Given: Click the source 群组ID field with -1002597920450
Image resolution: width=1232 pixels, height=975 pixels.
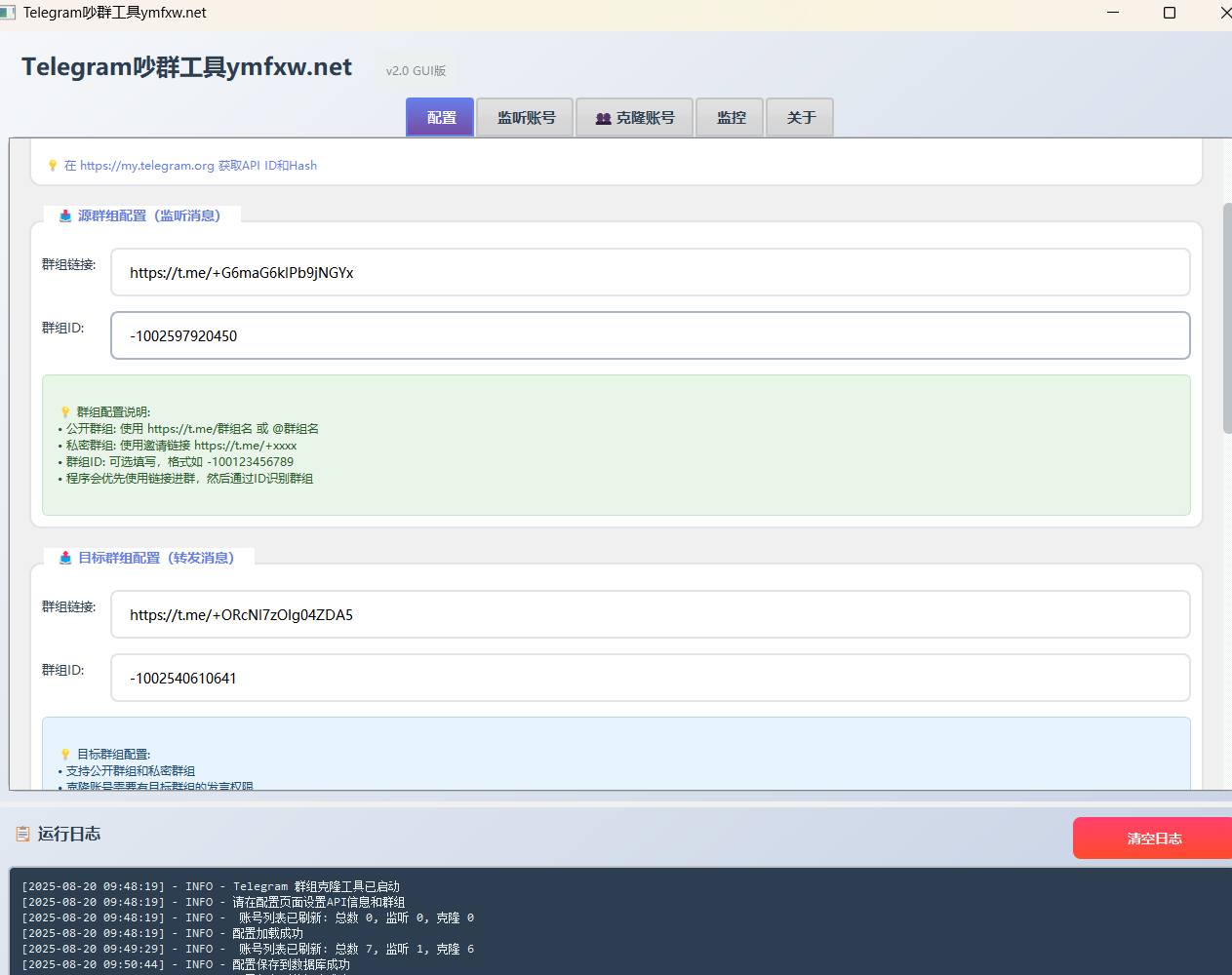Looking at the screenshot, I should point(650,336).
